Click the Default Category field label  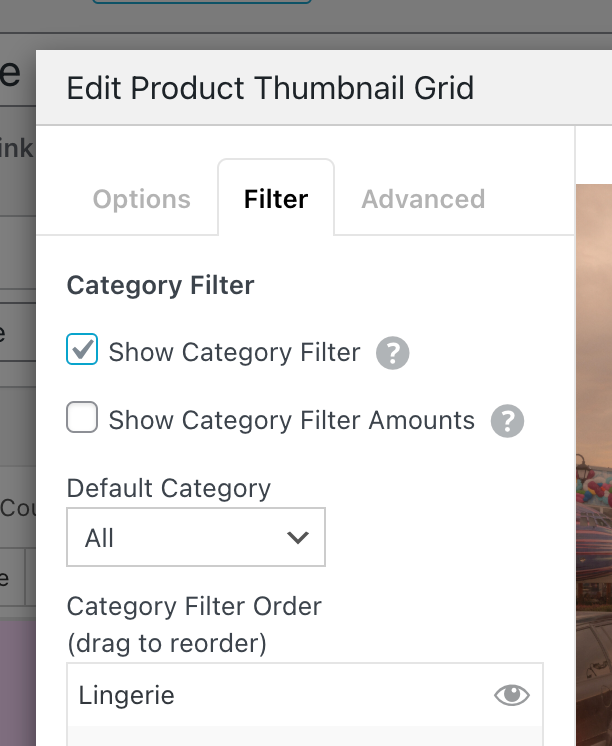[x=168, y=489]
